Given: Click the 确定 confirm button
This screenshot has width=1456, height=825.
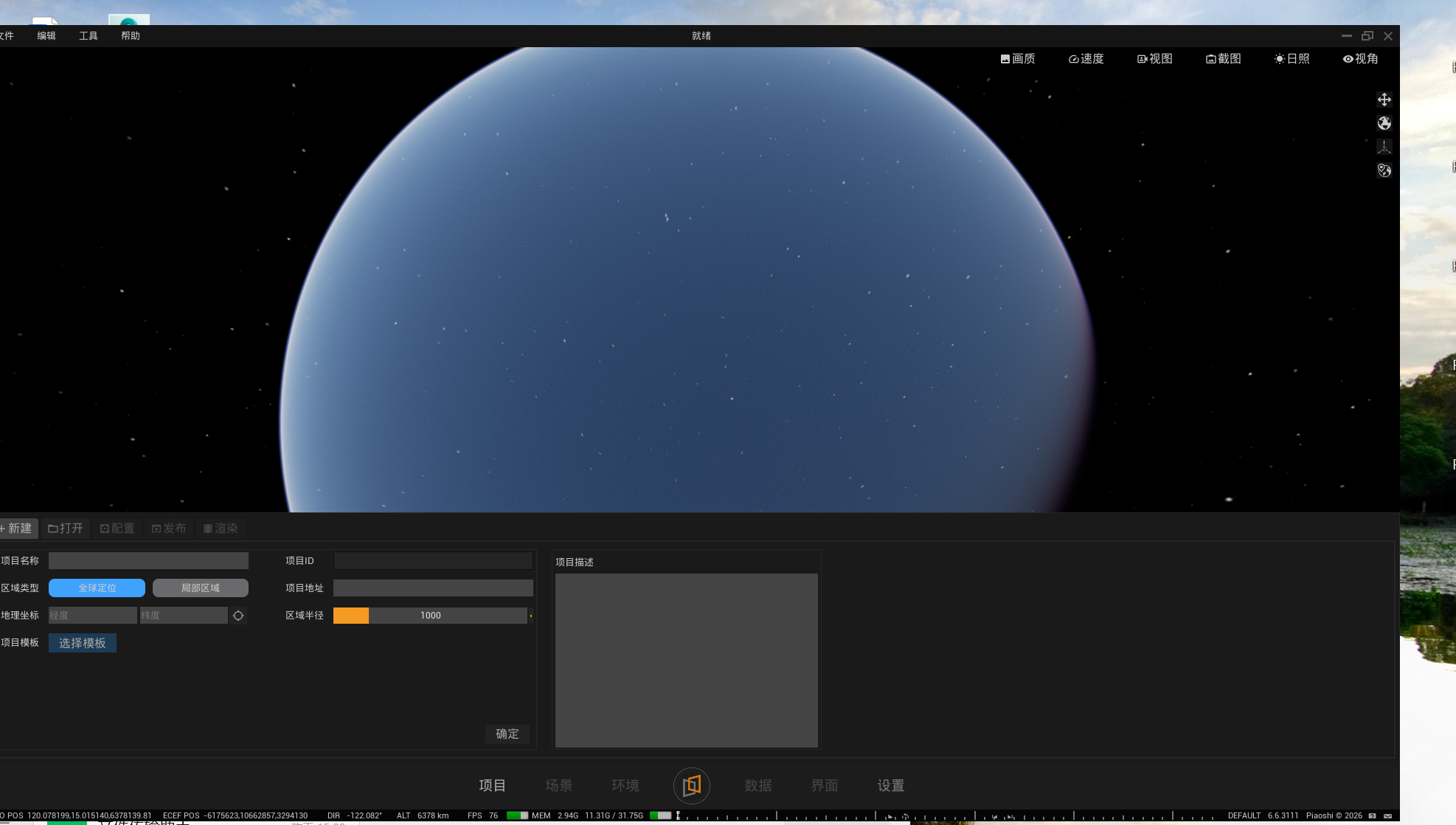Looking at the screenshot, I should coord(507,734).
